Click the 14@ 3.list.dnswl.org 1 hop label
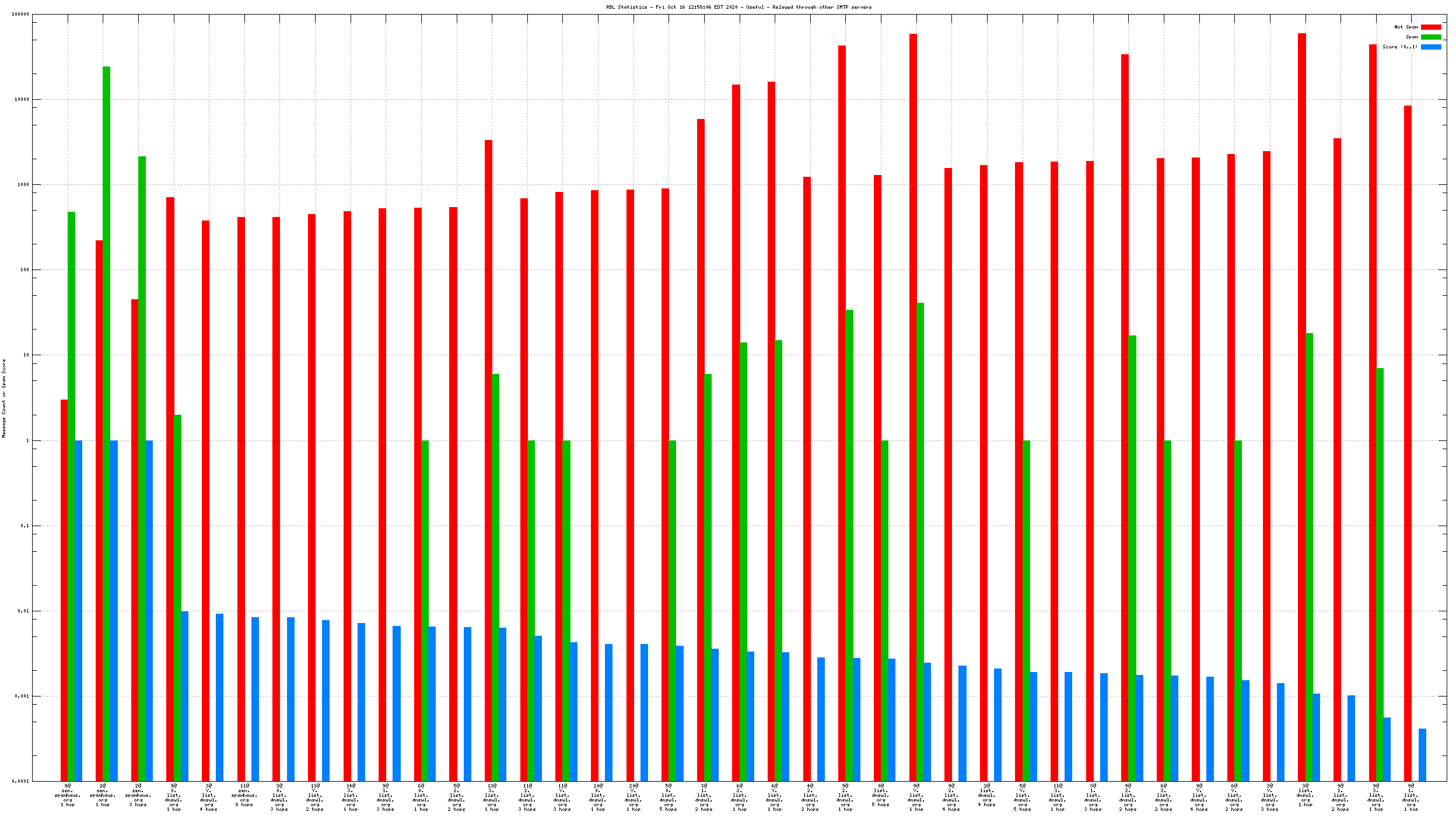Image resolution: width=1456 pixels, height=819 pixels. click(x=350, y=797)
